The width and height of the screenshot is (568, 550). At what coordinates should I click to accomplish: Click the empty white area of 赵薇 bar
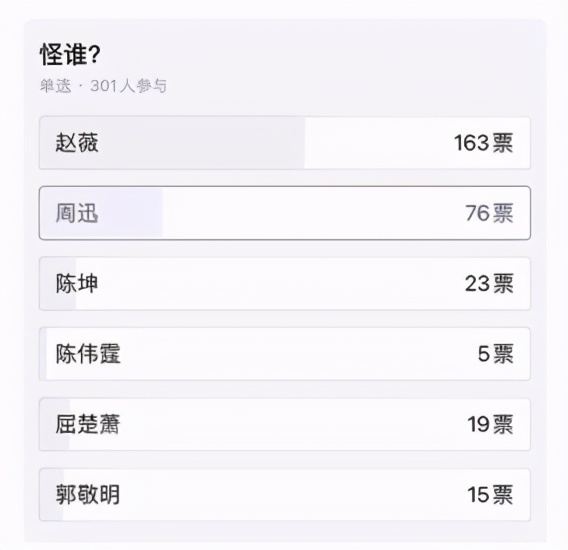click(379, 143)
